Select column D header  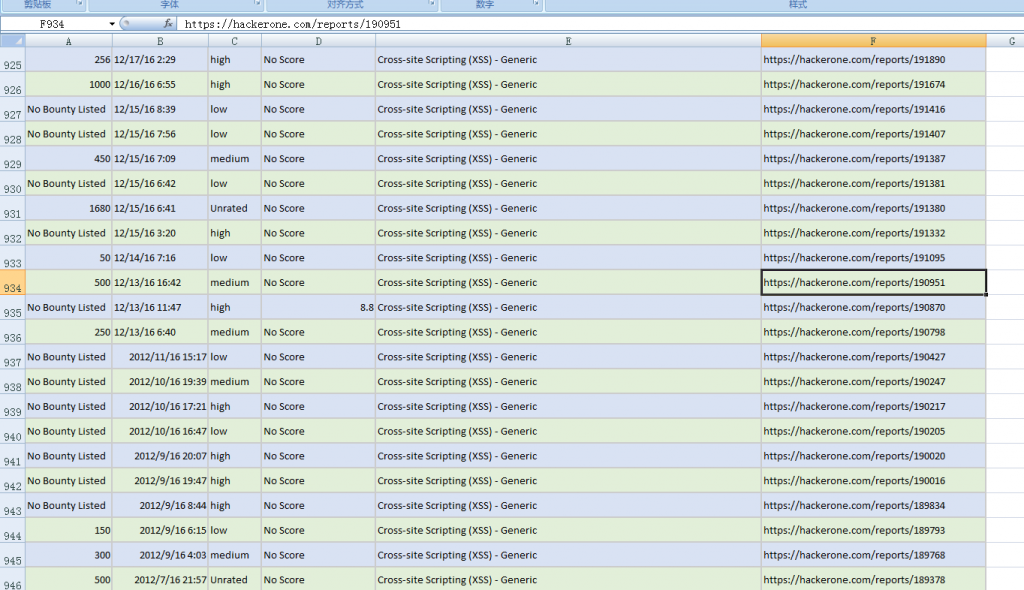[318, 41]
